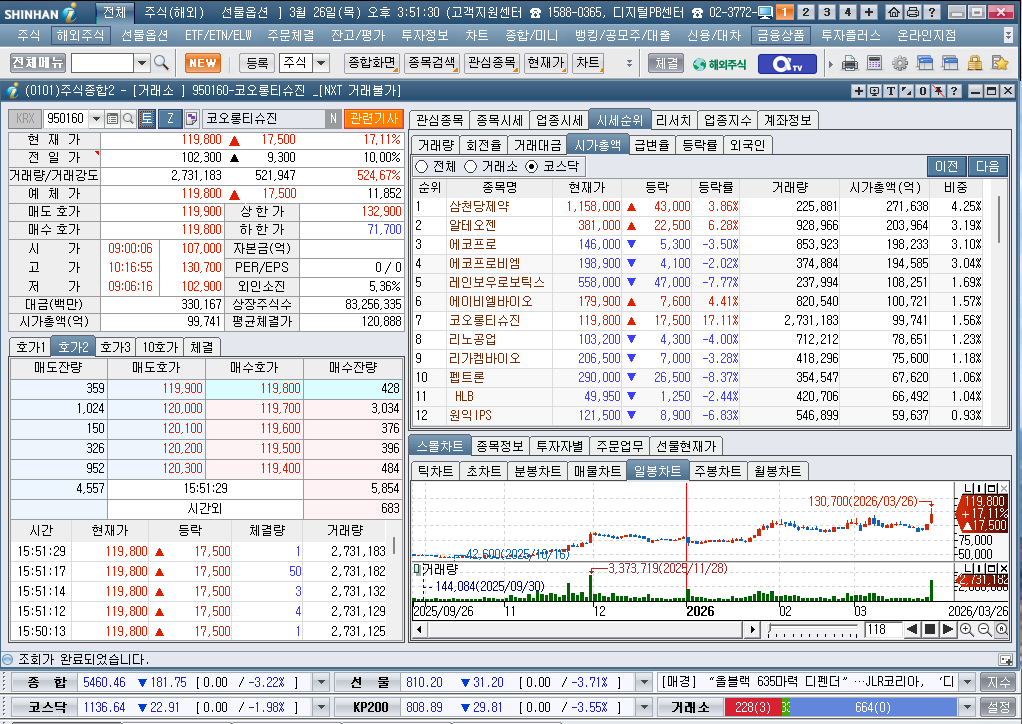Click the crossed-out pin icon in window bar
1022x724 pixels.
[938, 91]
